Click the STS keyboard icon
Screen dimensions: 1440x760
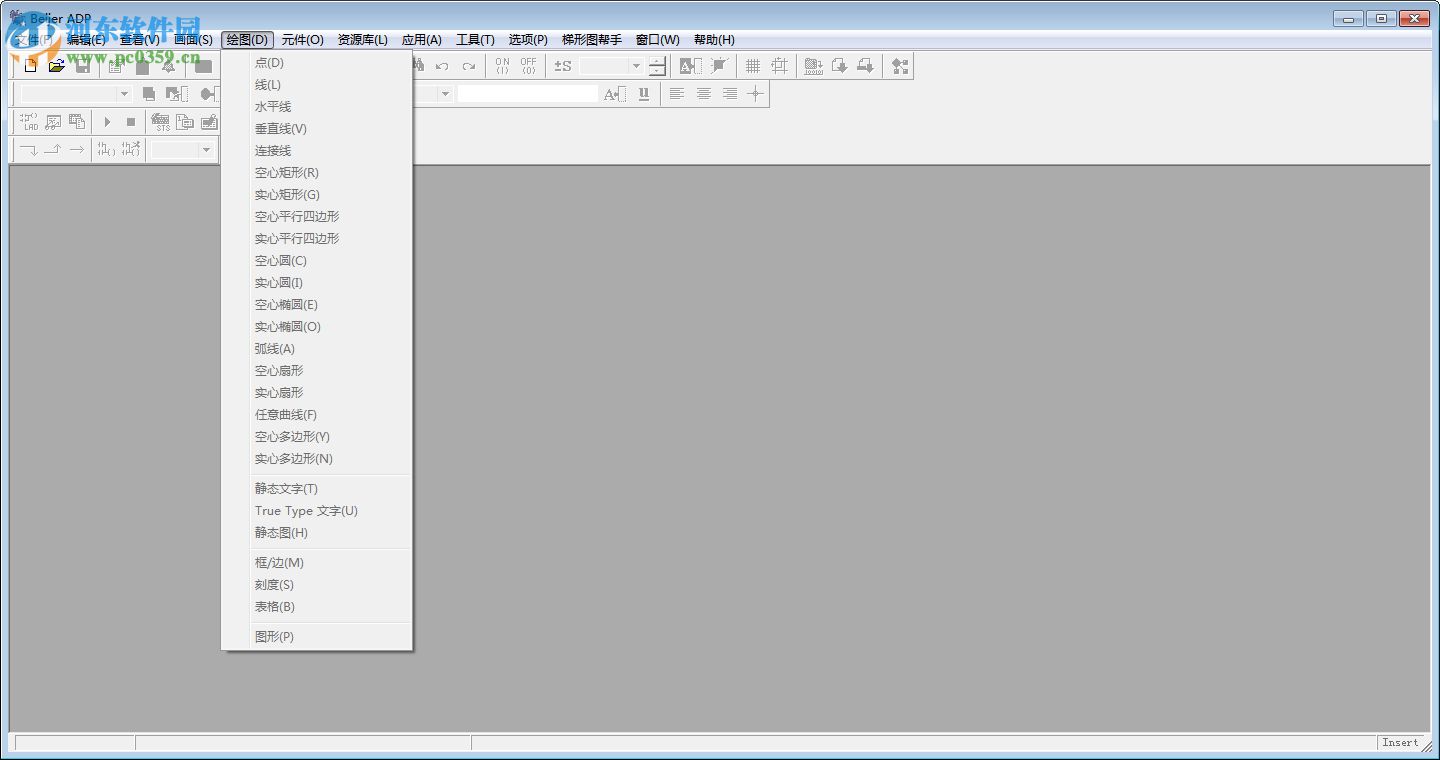coord(160,122)
